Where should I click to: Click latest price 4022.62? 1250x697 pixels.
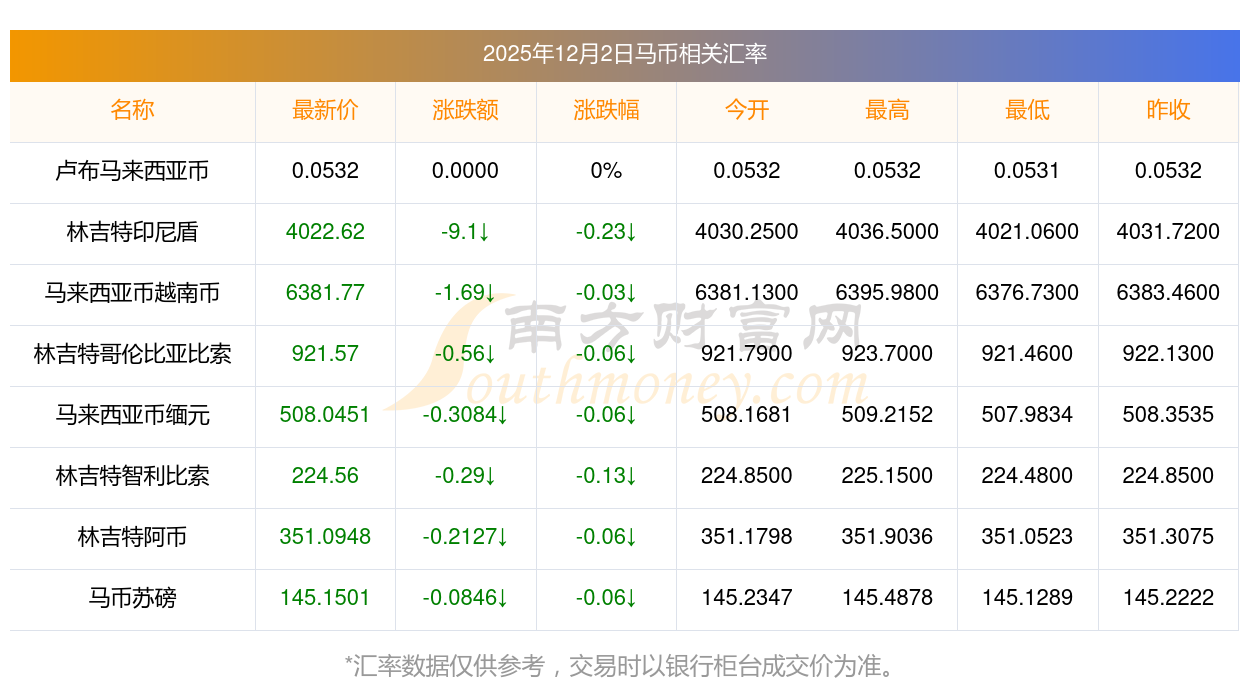point(325,232)
